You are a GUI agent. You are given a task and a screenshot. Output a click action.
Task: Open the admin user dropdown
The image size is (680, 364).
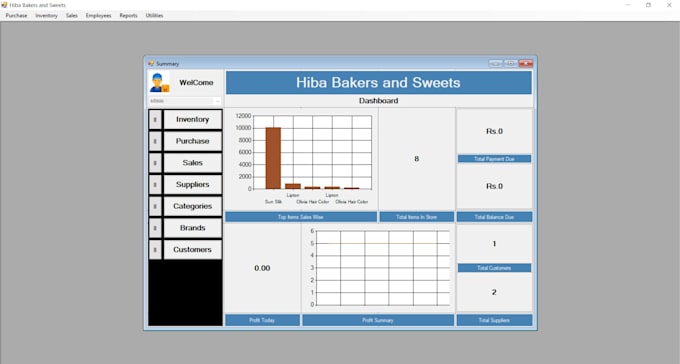click(x=185, y=101)
